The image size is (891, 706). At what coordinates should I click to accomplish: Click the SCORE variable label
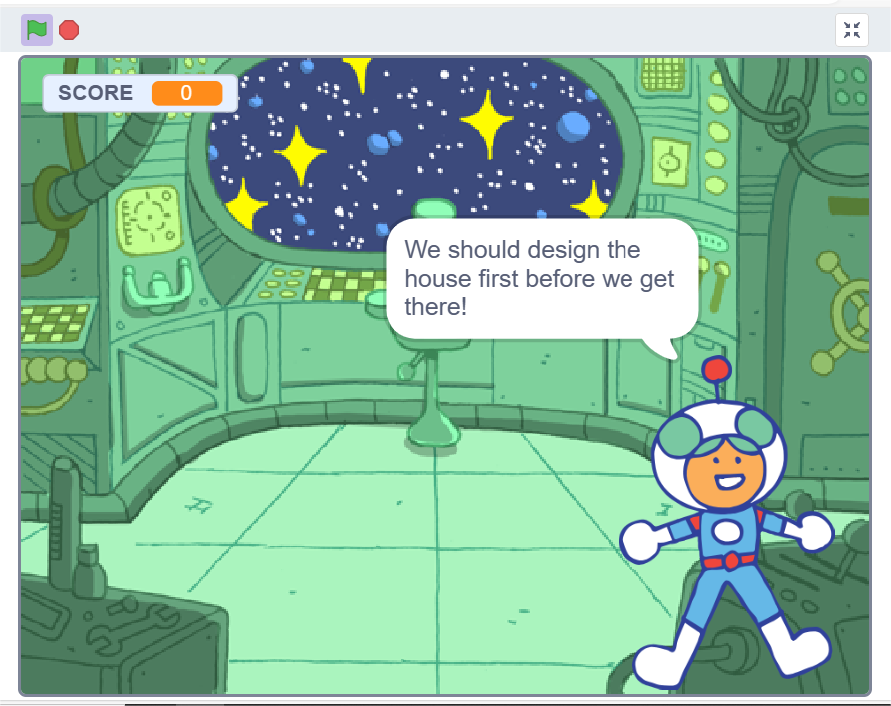tap(96, 93)
